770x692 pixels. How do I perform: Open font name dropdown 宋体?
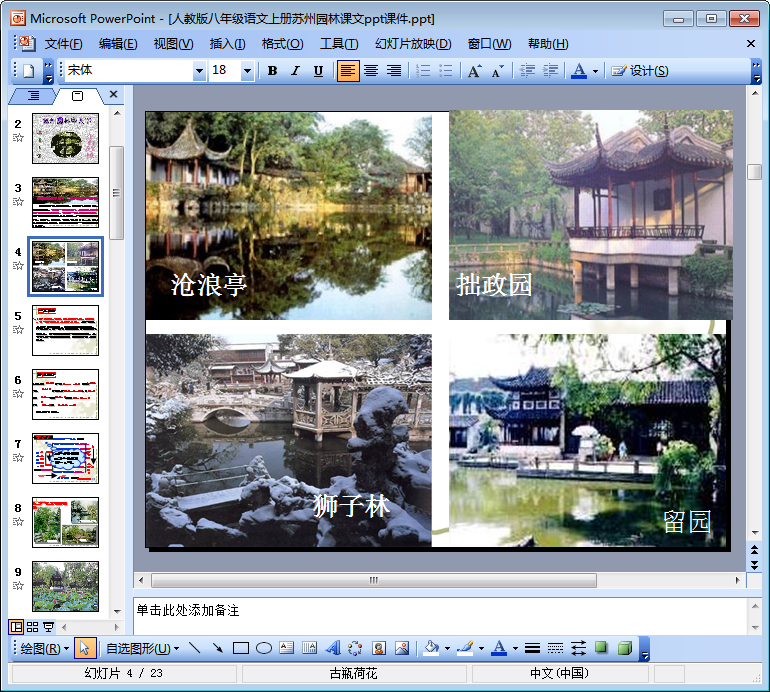click(199, 71)
